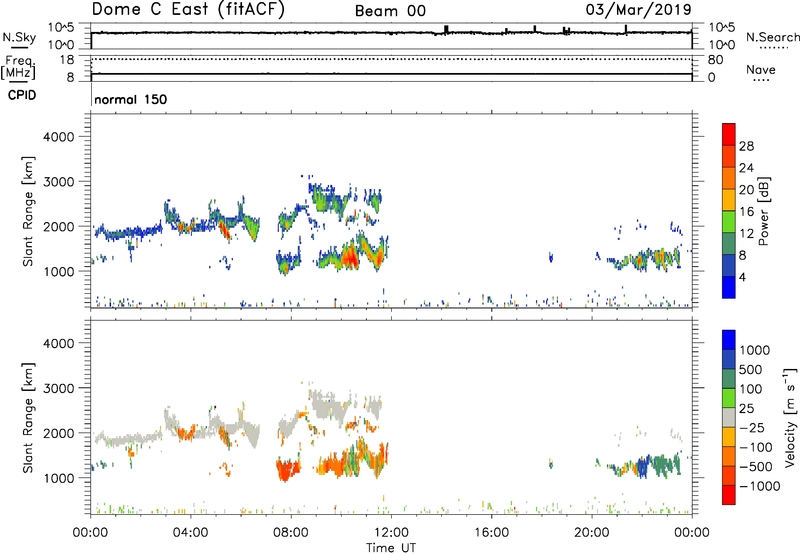Click the '16' label on power colorbar
Screen dimensions: 800x554
click(x=746, y=212)
